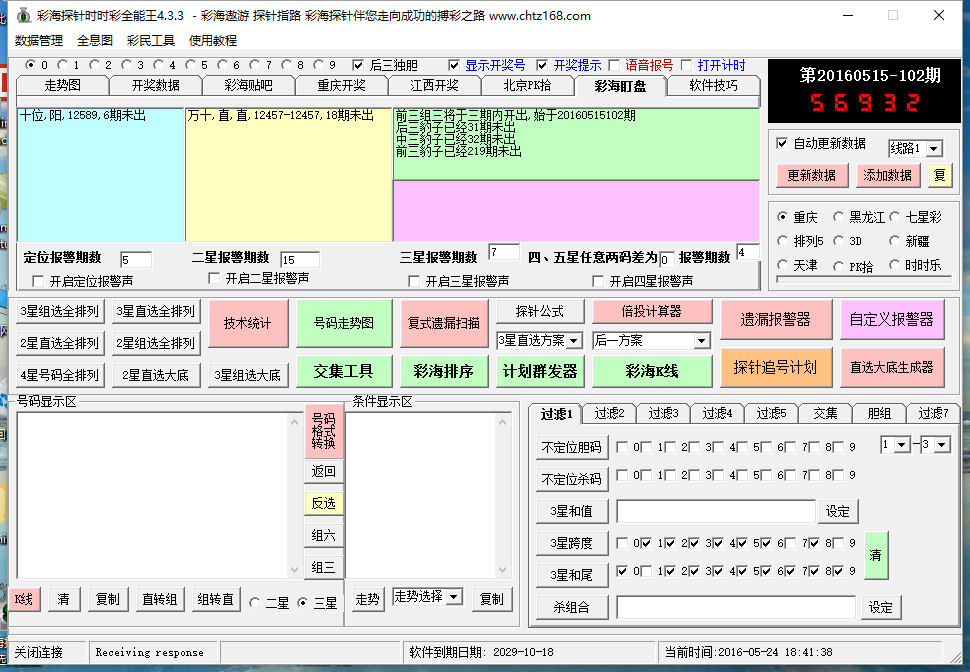
Task: Click the app icon in the title bar
Action: [22, 16]
